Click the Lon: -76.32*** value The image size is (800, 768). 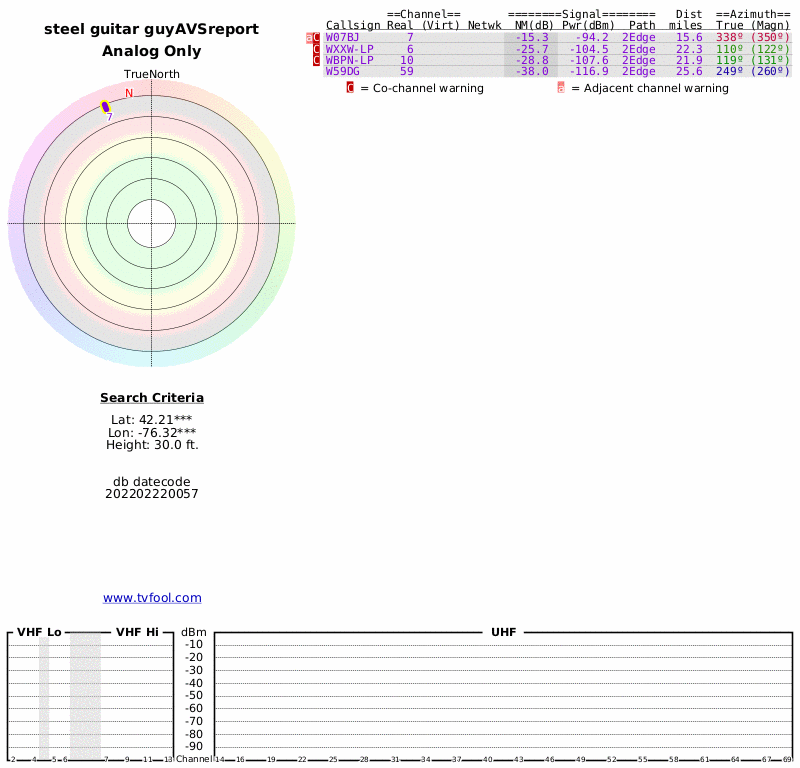tap(152, 433)
